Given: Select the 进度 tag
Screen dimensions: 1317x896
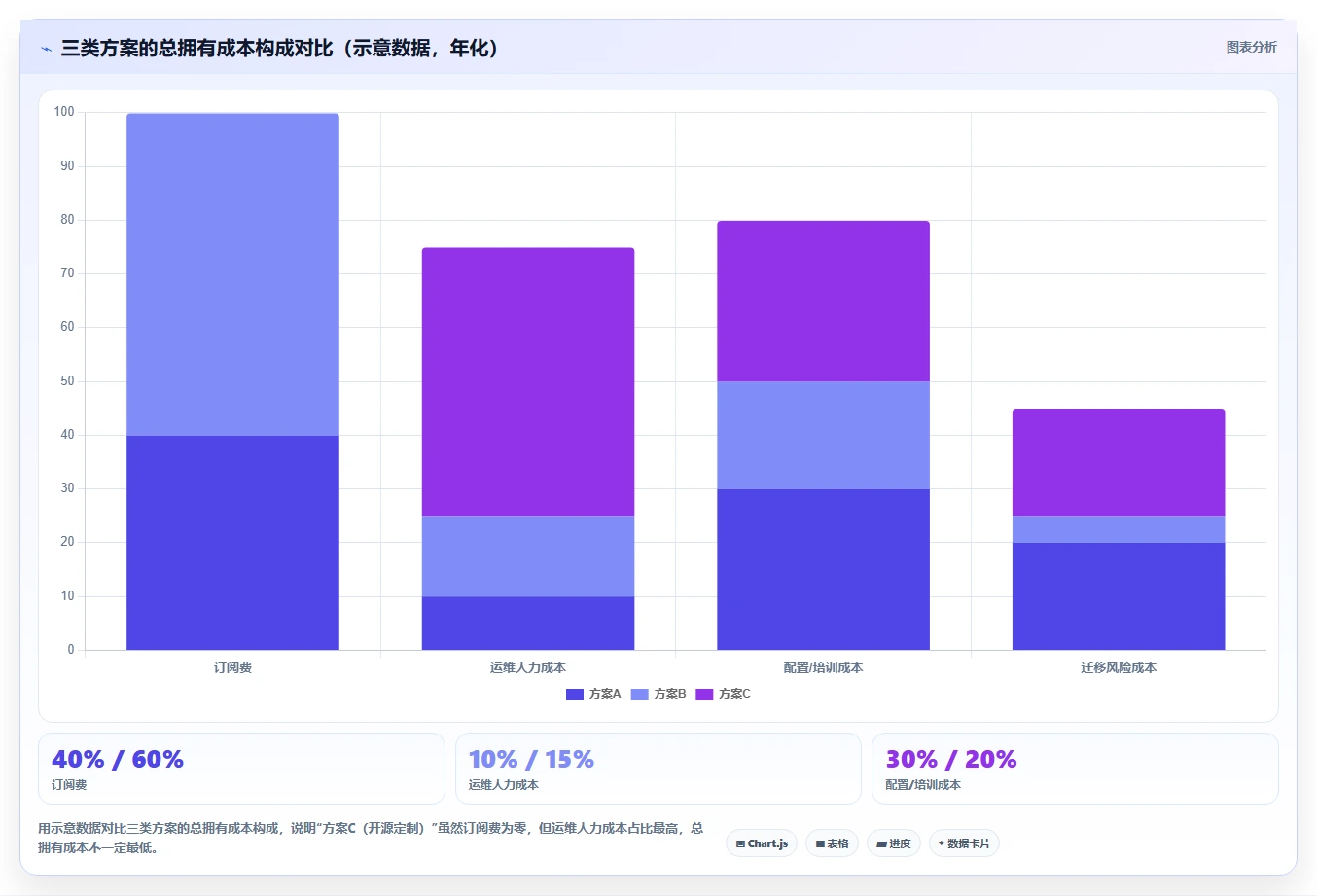Looking at the screenshot, I should click(x=894, y=843).
